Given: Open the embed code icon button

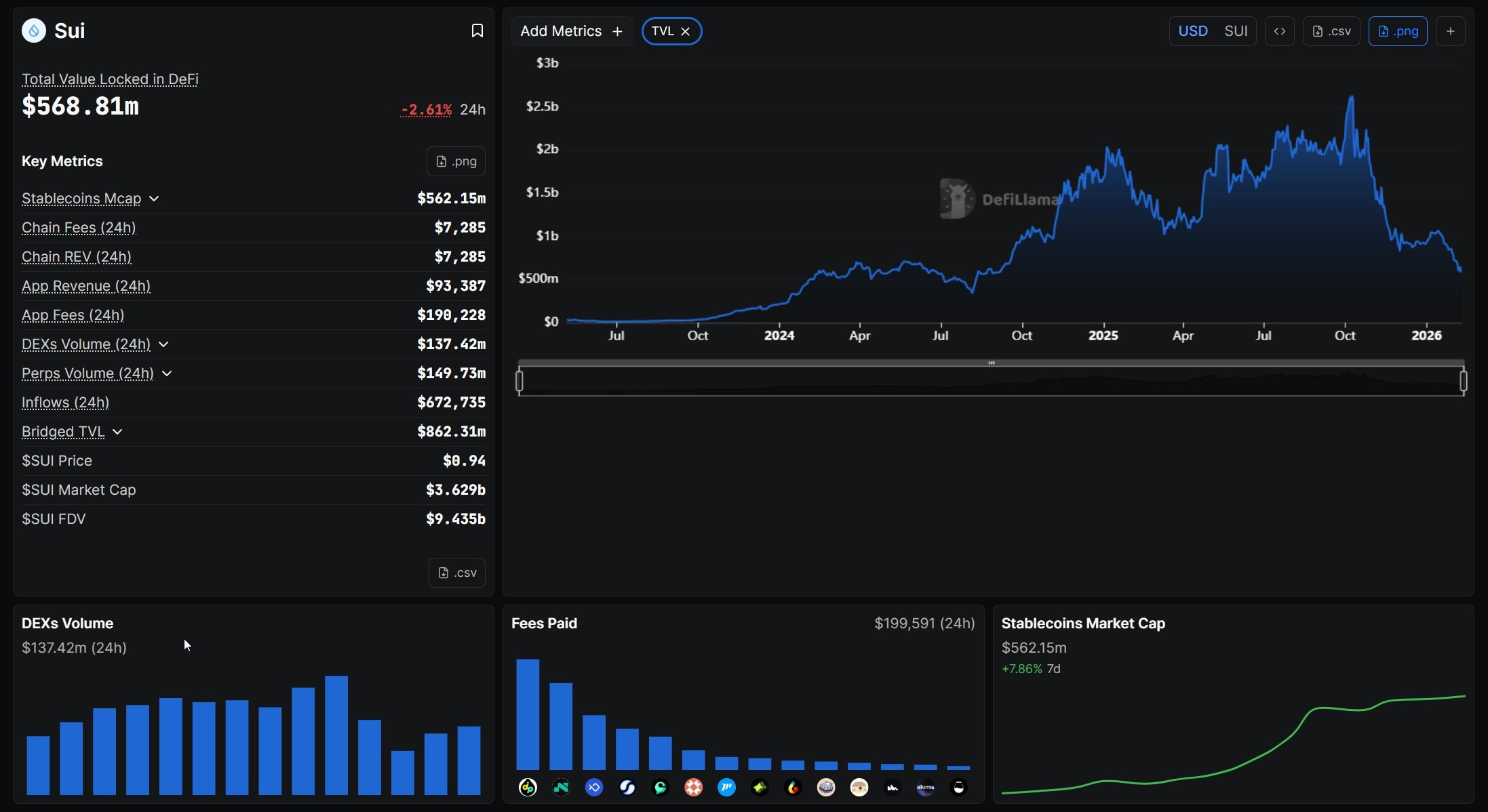Looking at the screenshot, I should 1279,31.
